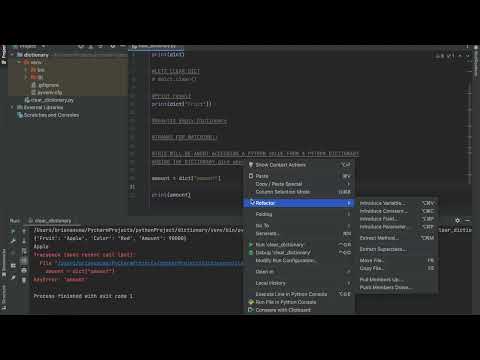The height and width of the screenshot is (360, 480).
Task: Hide the Project tool window
Action: 123,46
